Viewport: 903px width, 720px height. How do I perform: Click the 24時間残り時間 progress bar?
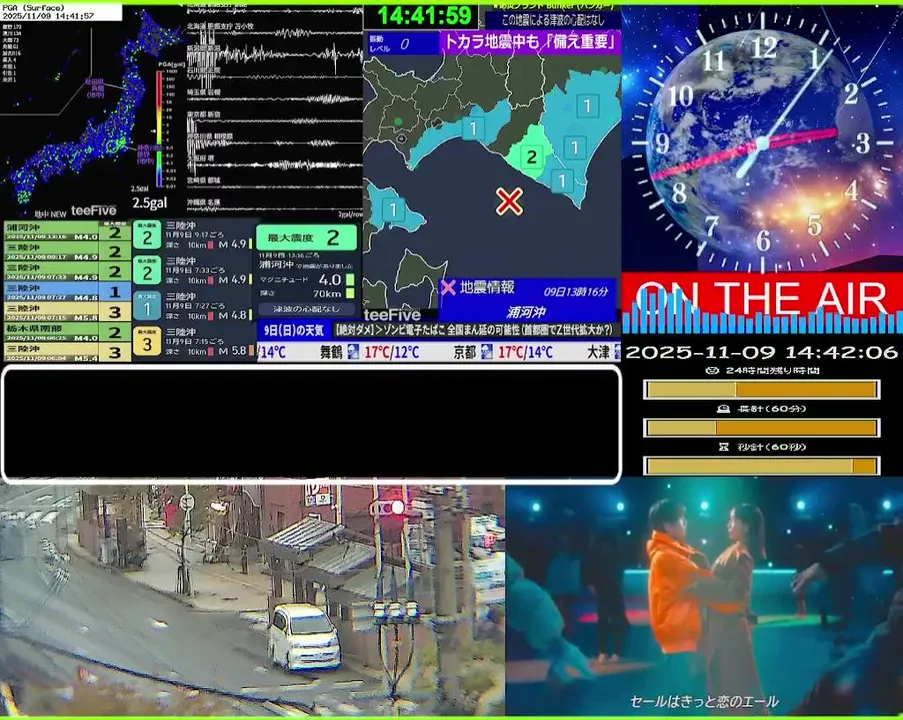pyautogui.click(x=761, y=390)
